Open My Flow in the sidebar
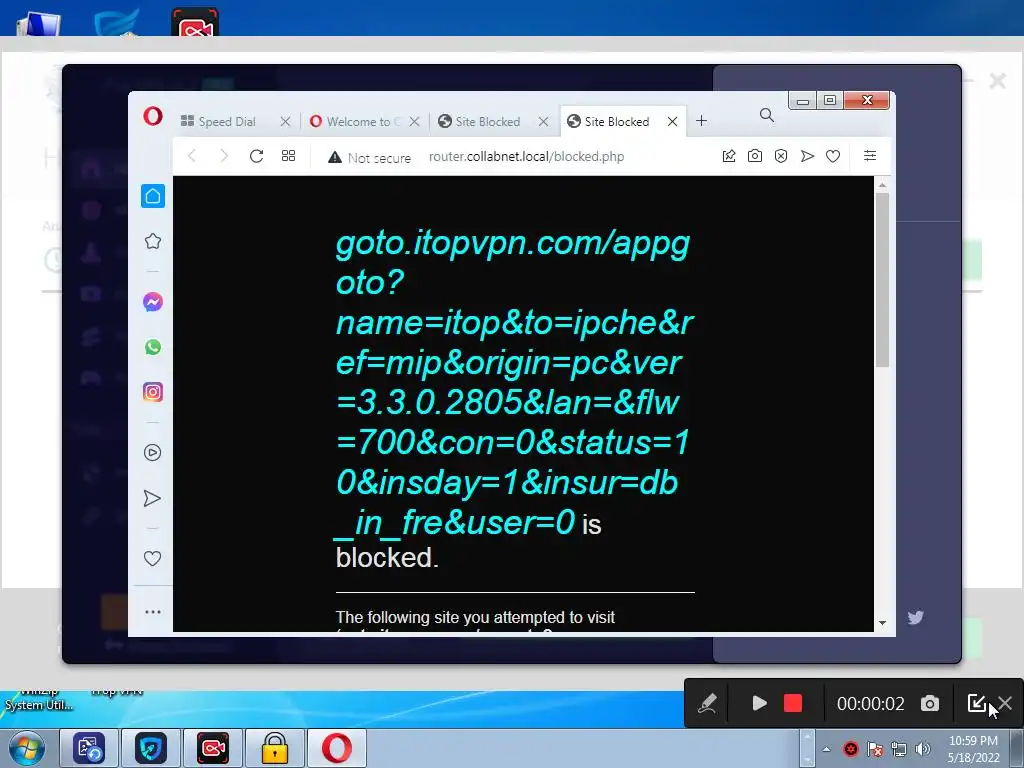Screen dimensions: 1024x768 tap(152, 498)
